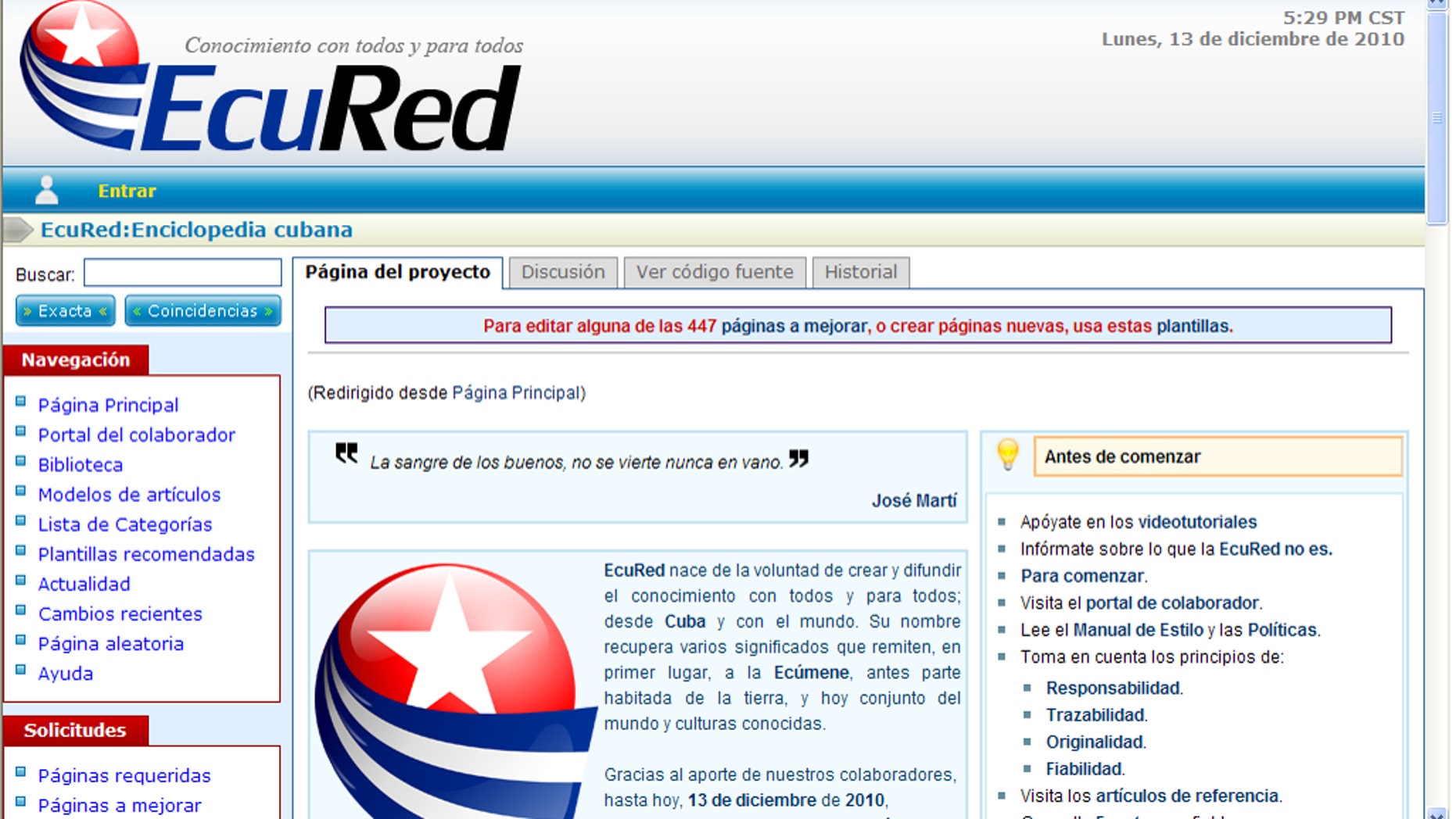1456x819 pixels.
Task: Click the Ecúmene link in the intro text
Action: pos(812,672)
